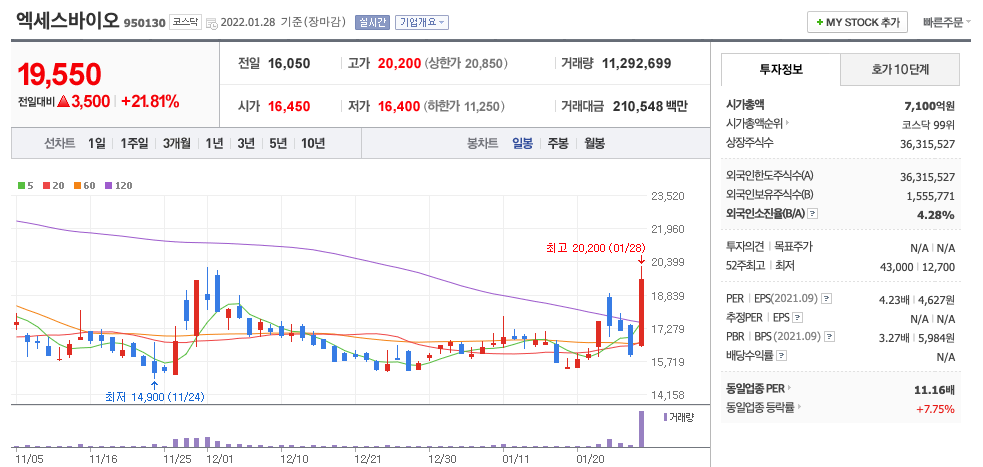Show the 월봉 monthly candle chart
Image resolution: width=983 pixels, height=467 pixels.
click(594, 144)
